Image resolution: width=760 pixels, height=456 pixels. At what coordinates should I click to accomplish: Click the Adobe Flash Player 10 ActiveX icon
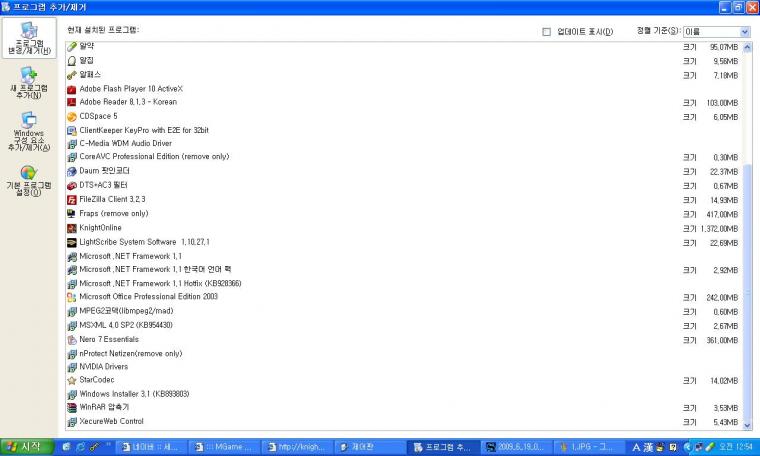[72, 89]
